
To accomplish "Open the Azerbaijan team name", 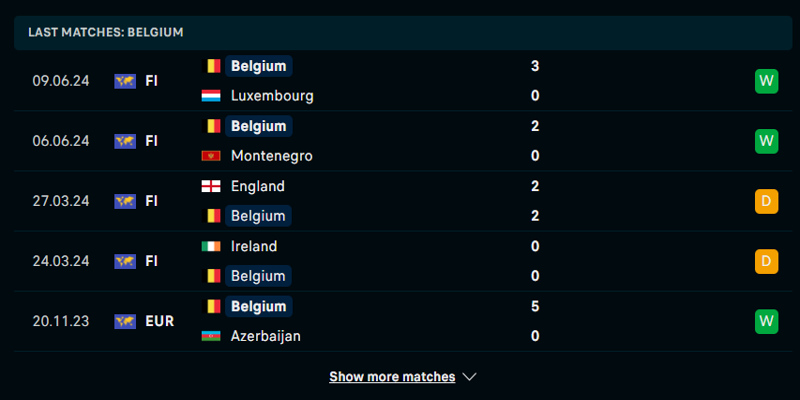I will (x=266, y=336).
